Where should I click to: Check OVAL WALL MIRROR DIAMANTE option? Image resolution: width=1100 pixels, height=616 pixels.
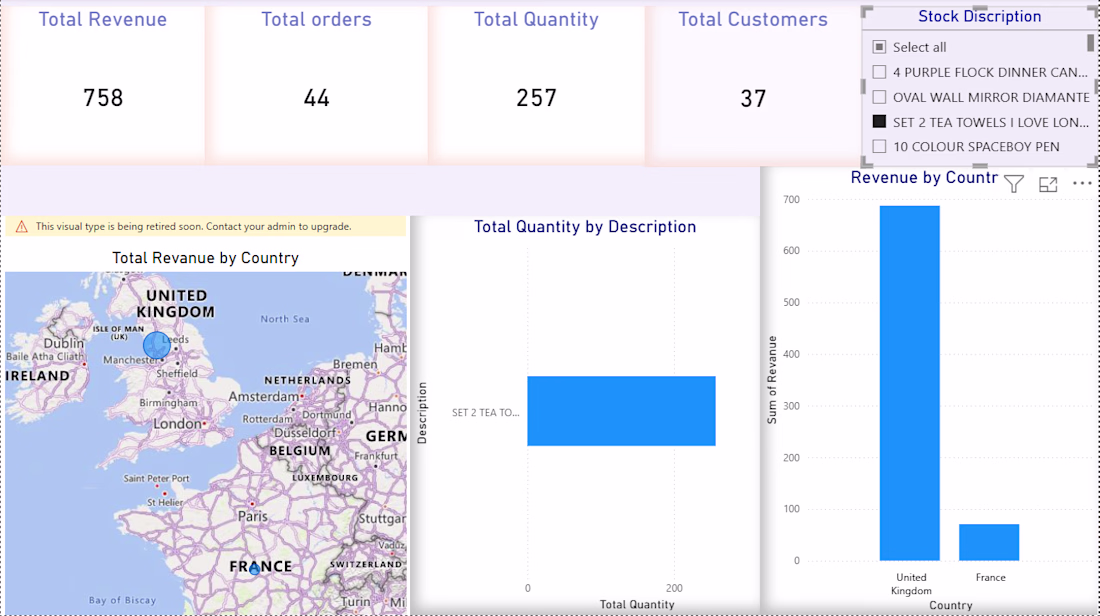point(879,97)
